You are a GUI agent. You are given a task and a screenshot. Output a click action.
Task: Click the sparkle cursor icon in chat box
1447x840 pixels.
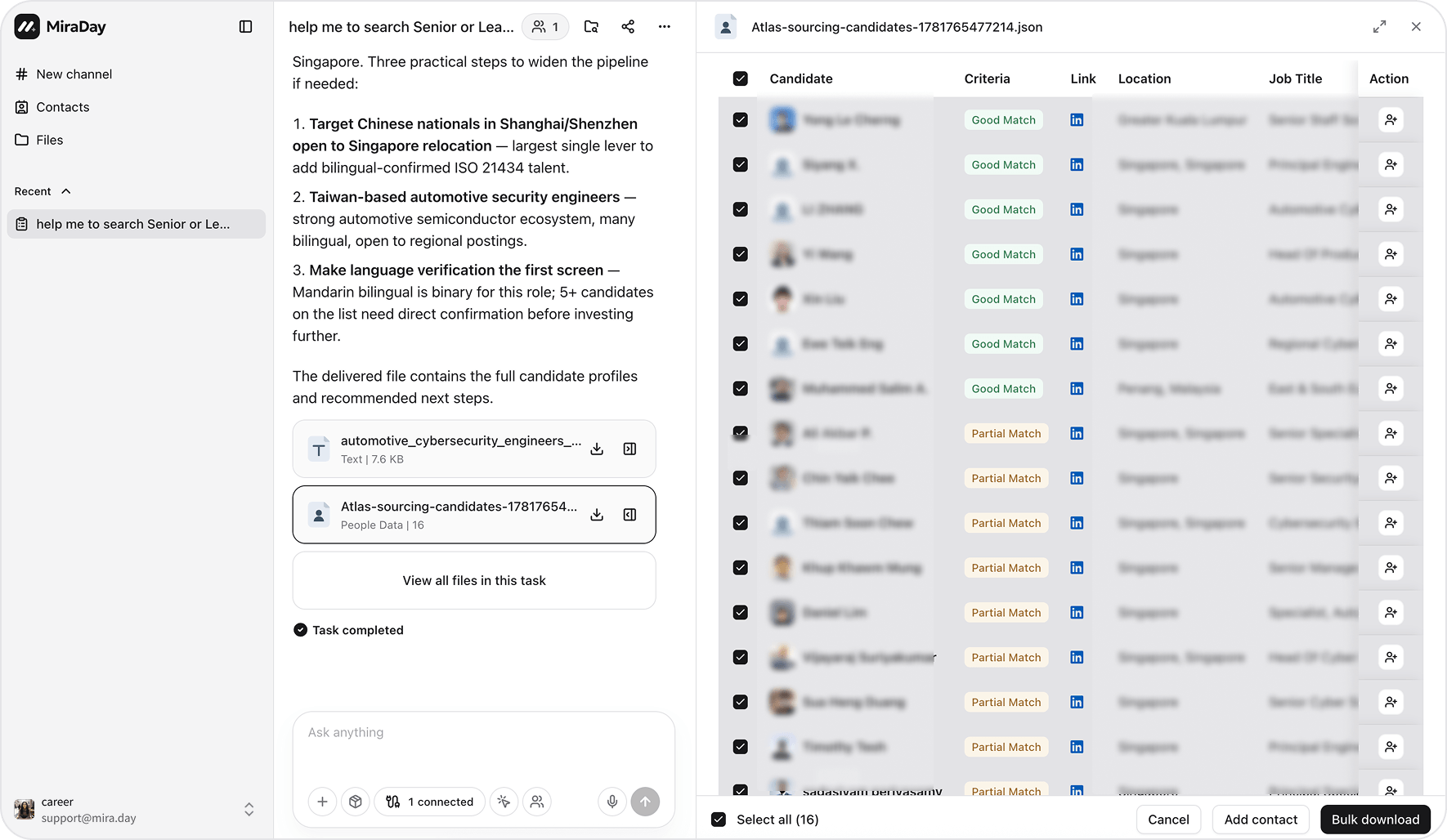[x=504, y=802]
